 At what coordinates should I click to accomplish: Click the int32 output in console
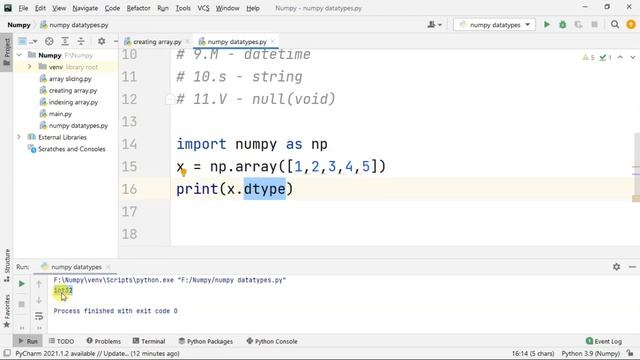click(x=63, y=290)
